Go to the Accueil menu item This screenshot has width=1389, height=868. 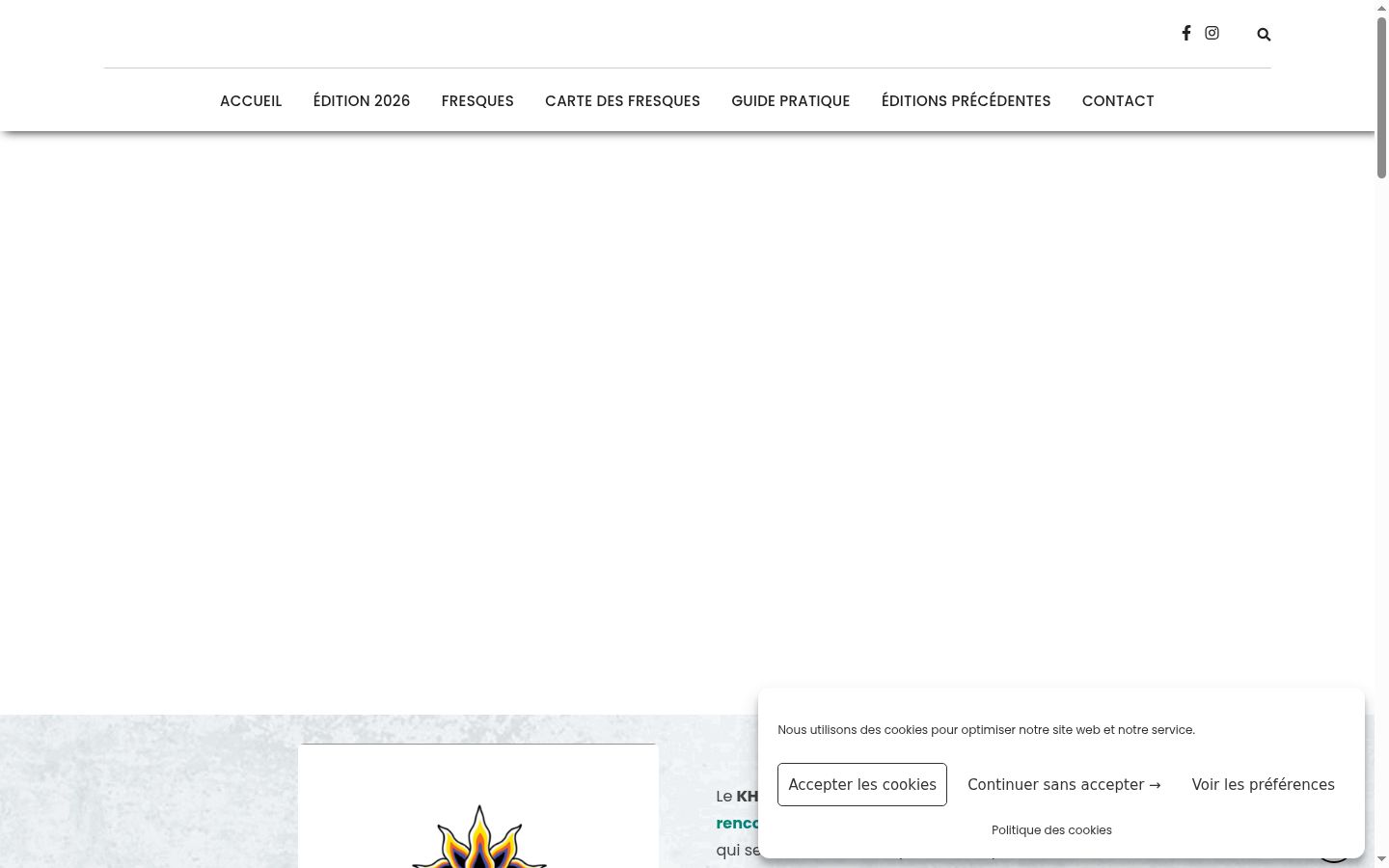(x=251, y=101)
